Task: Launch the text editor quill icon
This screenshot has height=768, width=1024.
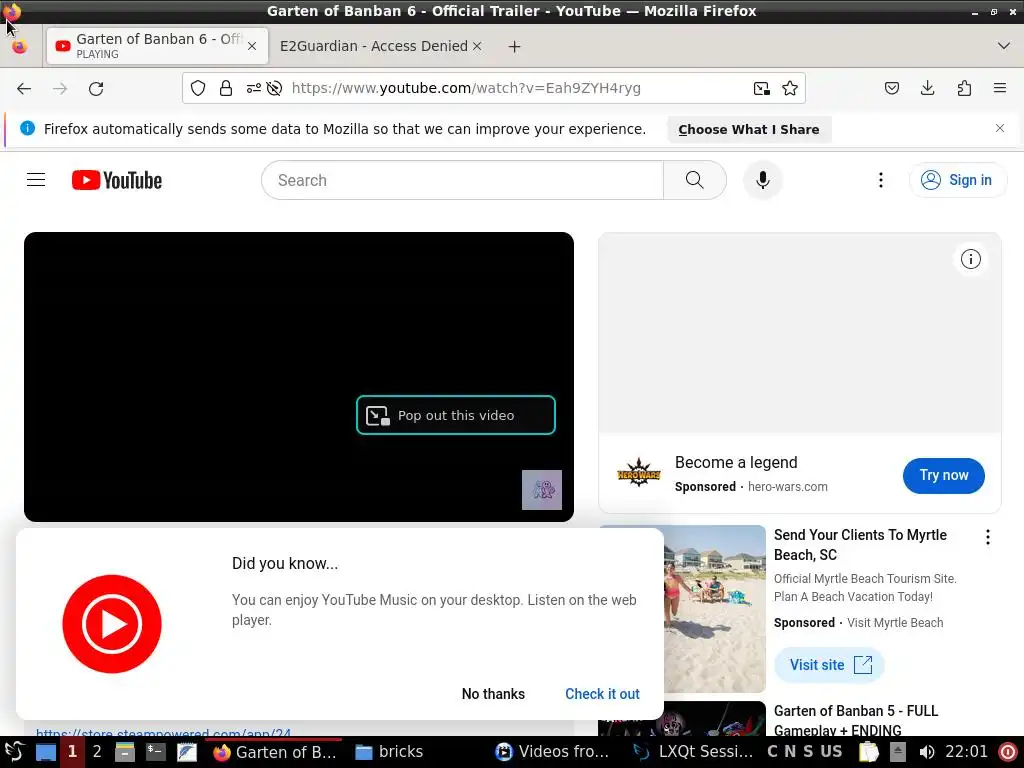Action: pyautogui.click(x=186, y=752)
